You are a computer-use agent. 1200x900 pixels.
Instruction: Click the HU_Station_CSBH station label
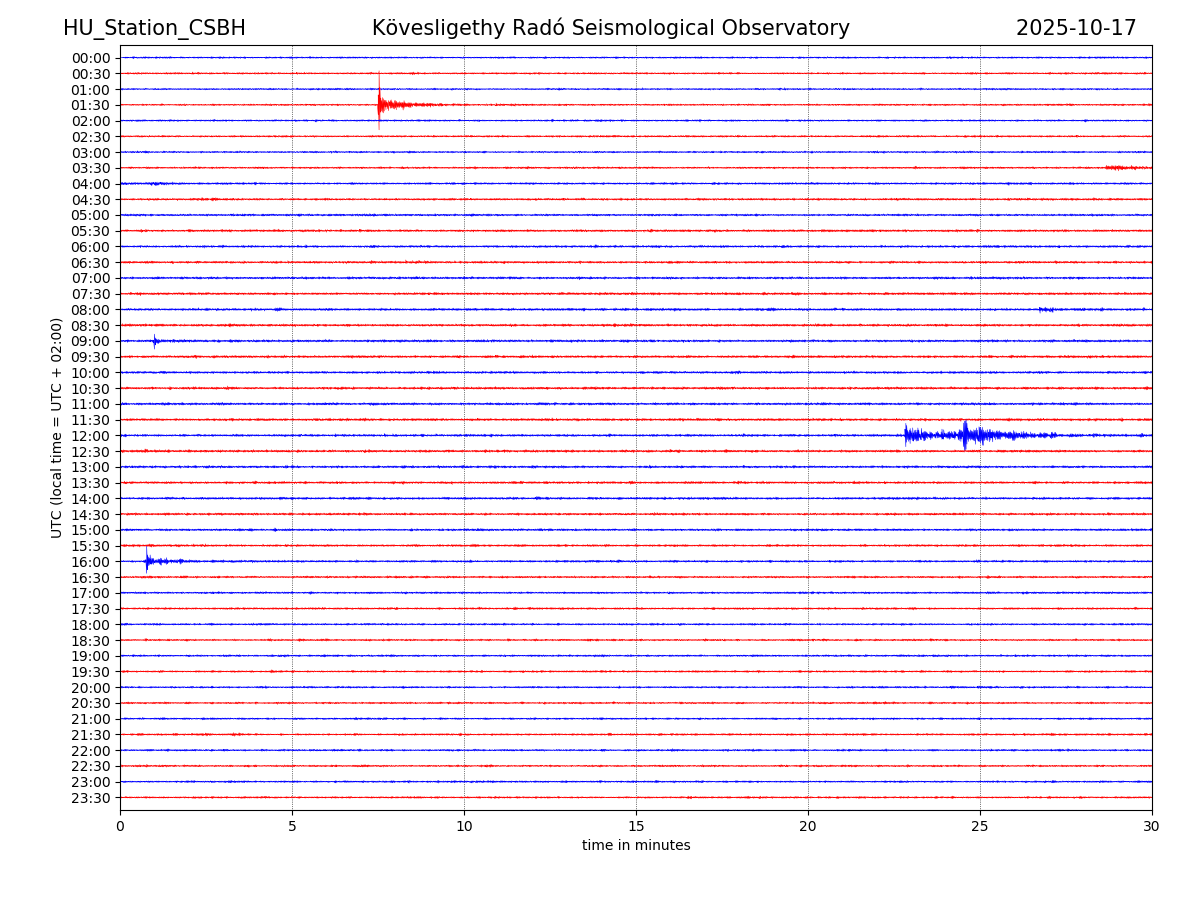154,28
